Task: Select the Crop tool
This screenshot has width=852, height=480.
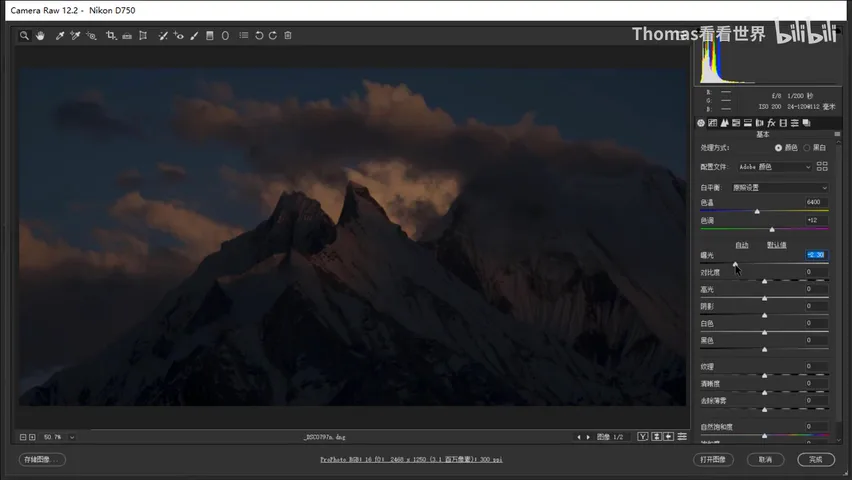Action: point(111,35)
